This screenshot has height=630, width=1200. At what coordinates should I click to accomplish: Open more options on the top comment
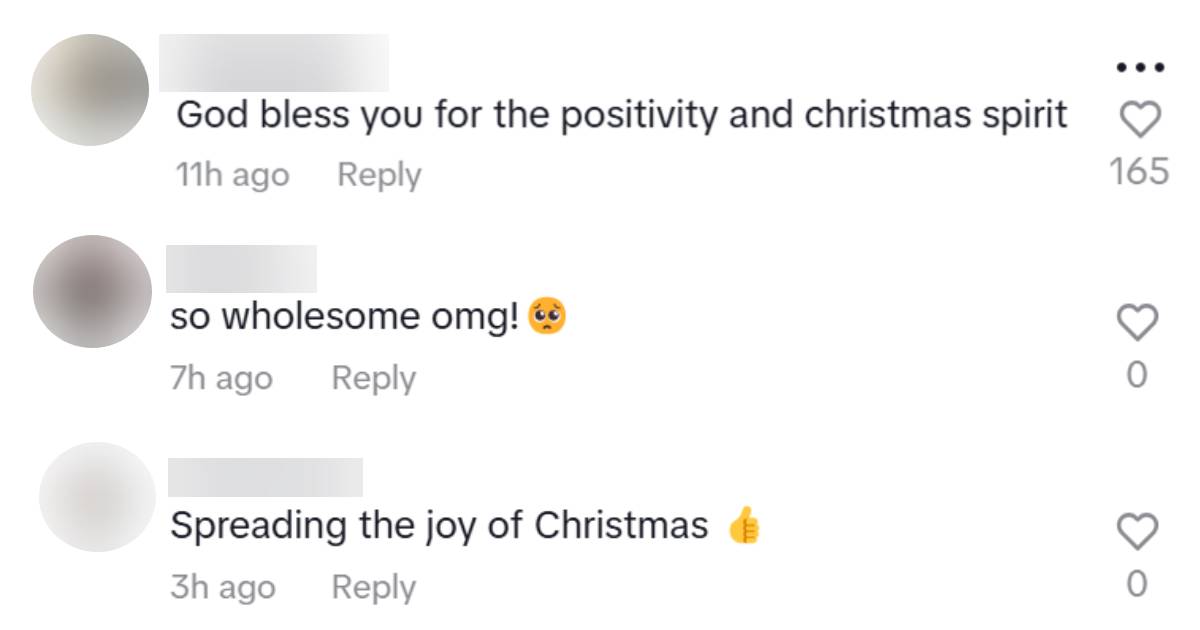1140,68
